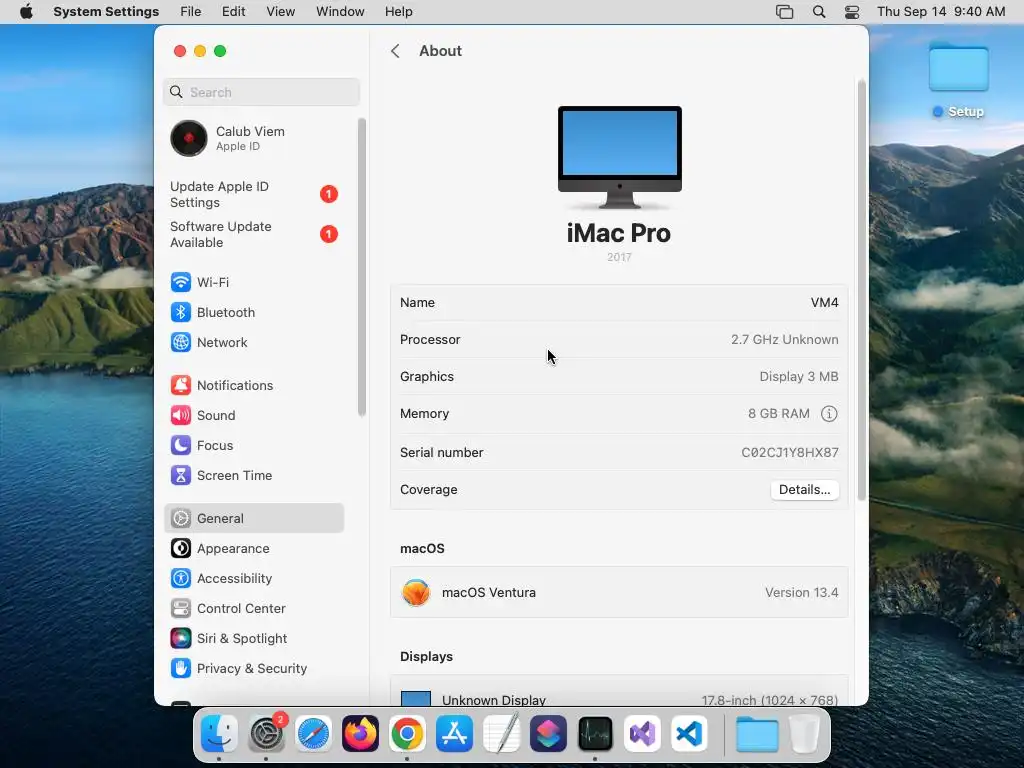Open Trash in the Dock

(805, 733)
